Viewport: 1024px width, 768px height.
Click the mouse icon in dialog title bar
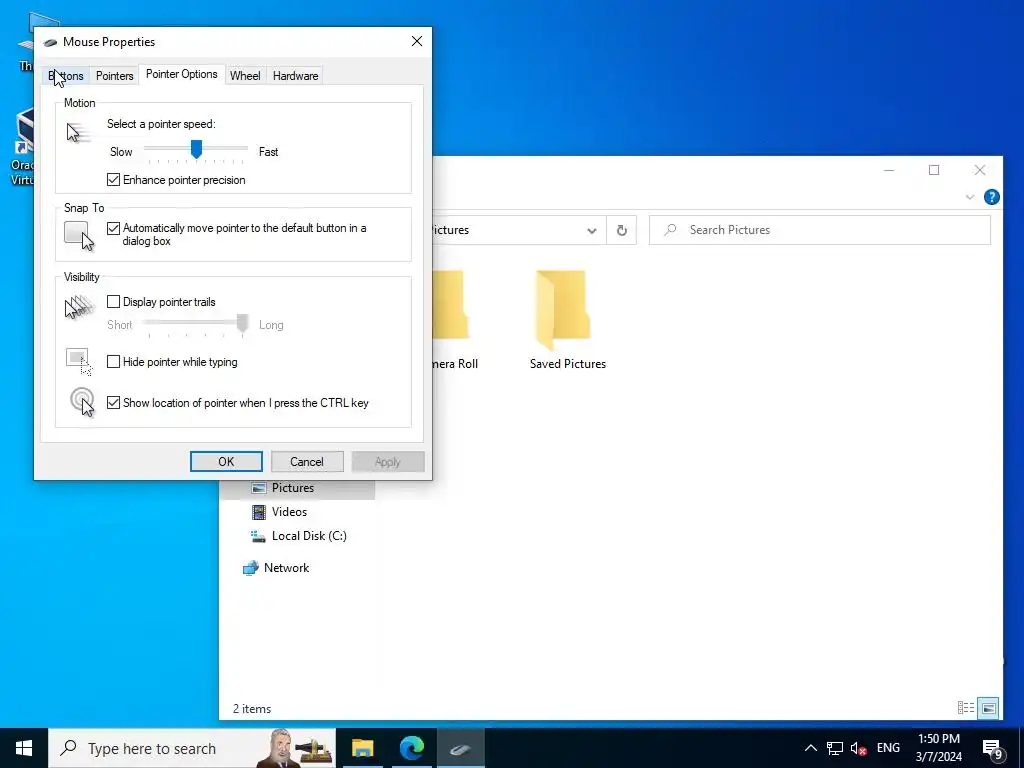click(x=50, y=42)
